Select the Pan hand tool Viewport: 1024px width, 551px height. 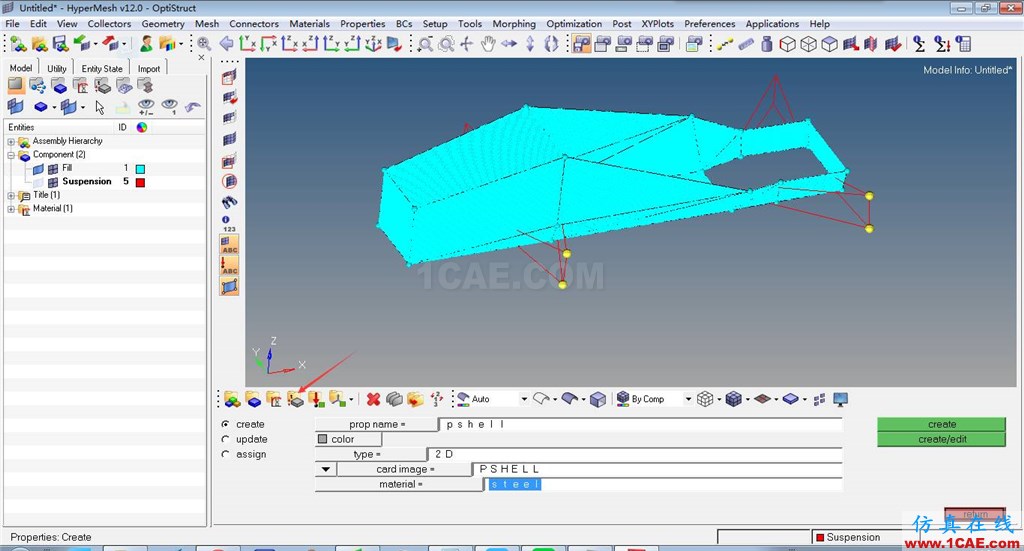(x=488, y=44)
